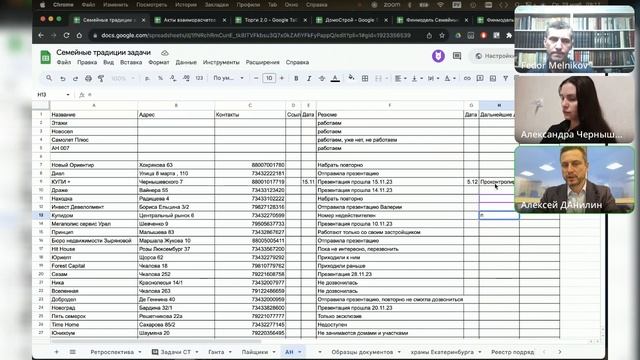Open text wrapping dropdown
Viewport: 640px width, 360px height.
pyautogui.click(x=433, y=78)
